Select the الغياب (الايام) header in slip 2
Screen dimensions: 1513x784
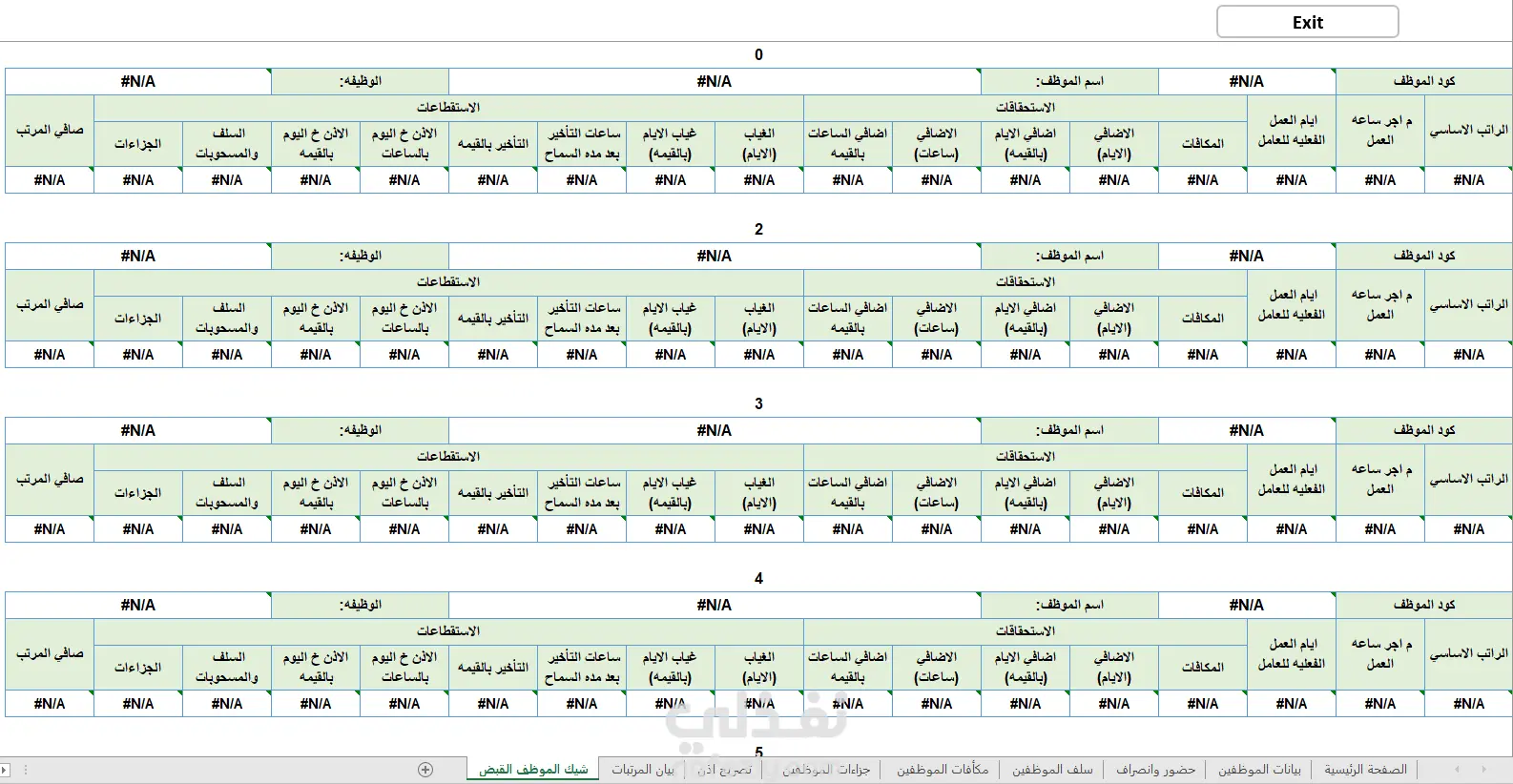(759, 319)
